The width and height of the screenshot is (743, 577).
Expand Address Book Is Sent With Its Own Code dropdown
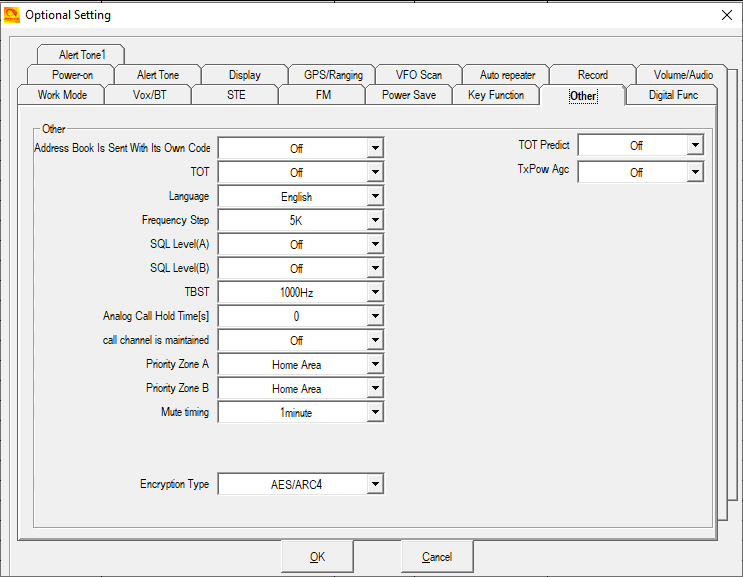[x=375, y=148]
